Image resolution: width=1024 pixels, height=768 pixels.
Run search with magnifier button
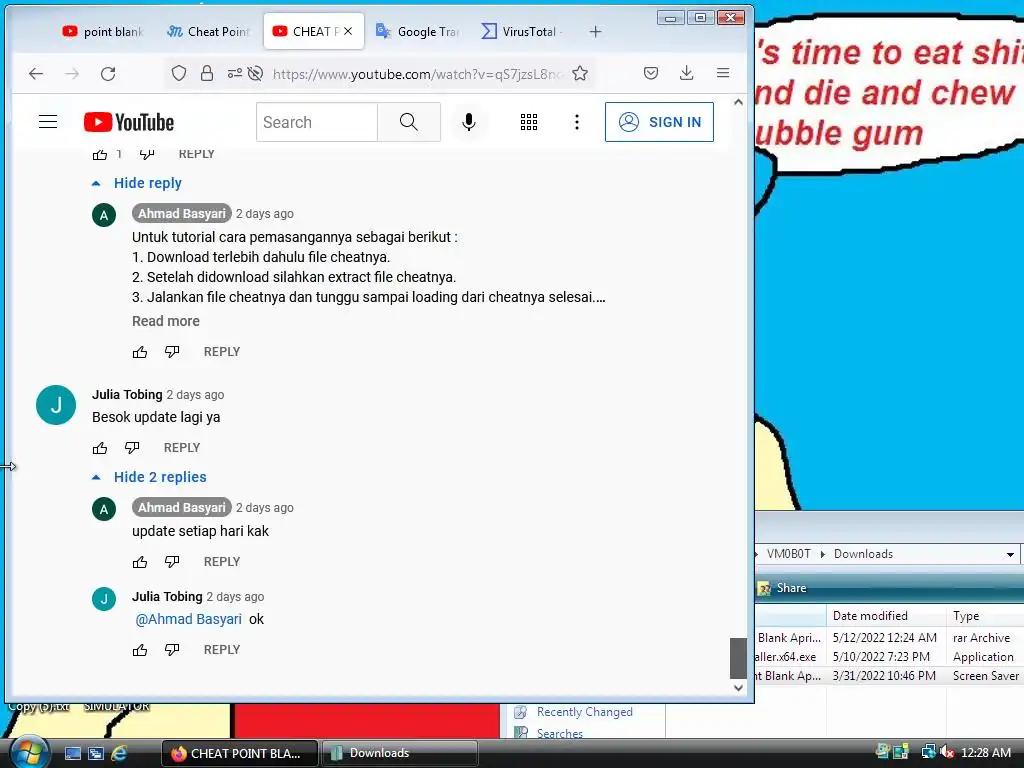[x=409, y=122]
